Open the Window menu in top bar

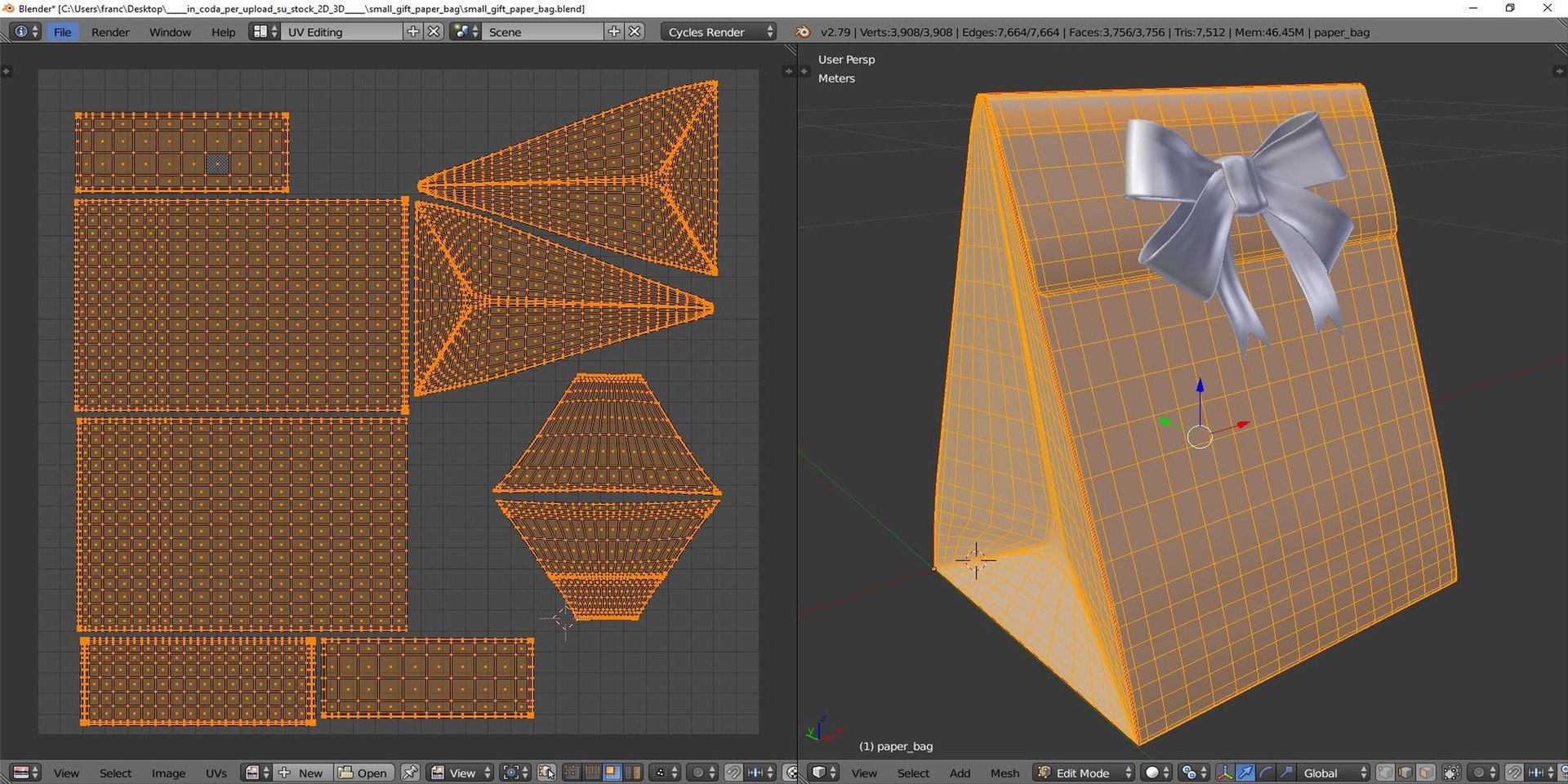tap(170, 32)
